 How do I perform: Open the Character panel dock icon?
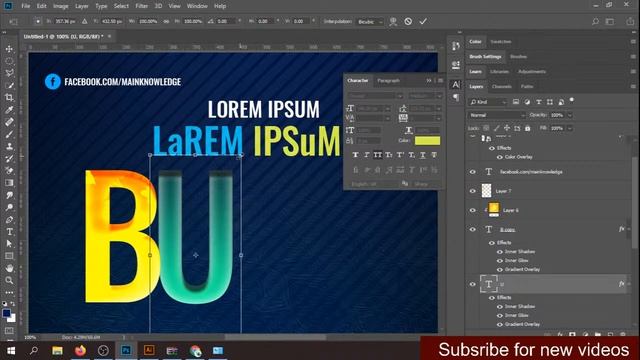coord(456,84)
